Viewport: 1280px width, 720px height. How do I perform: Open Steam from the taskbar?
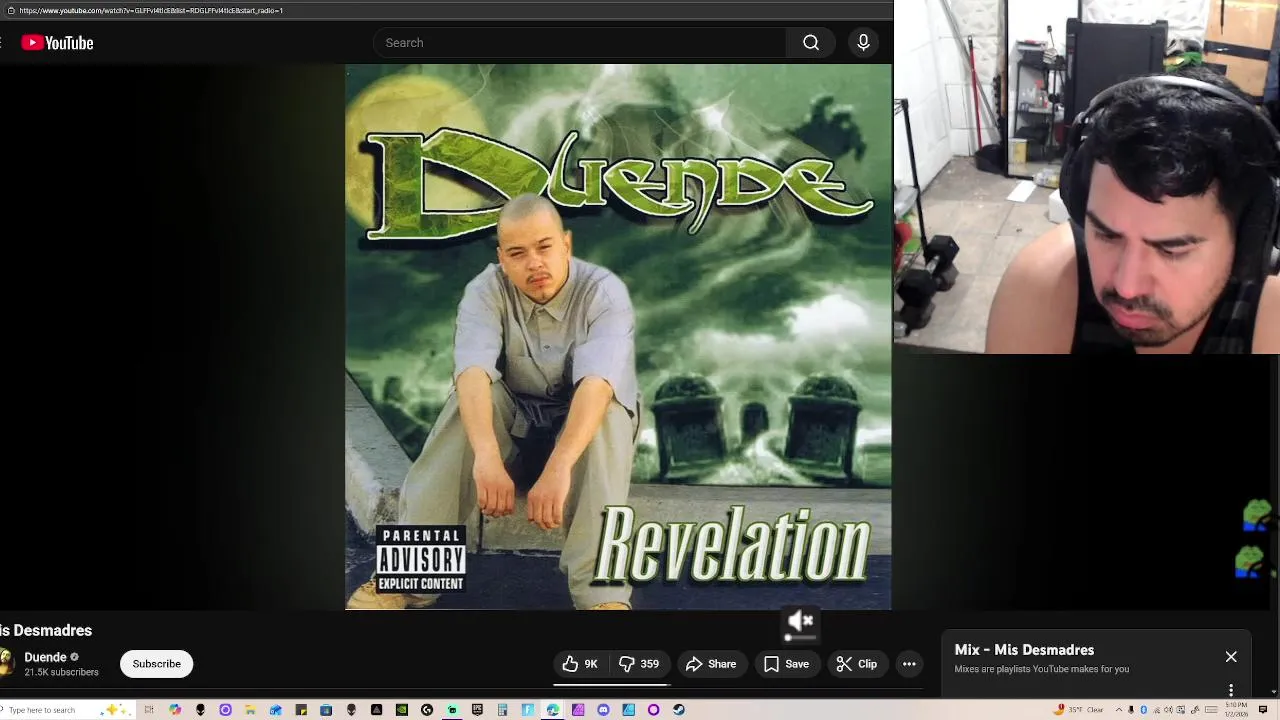pyautogui.click(x=679, y=710)
